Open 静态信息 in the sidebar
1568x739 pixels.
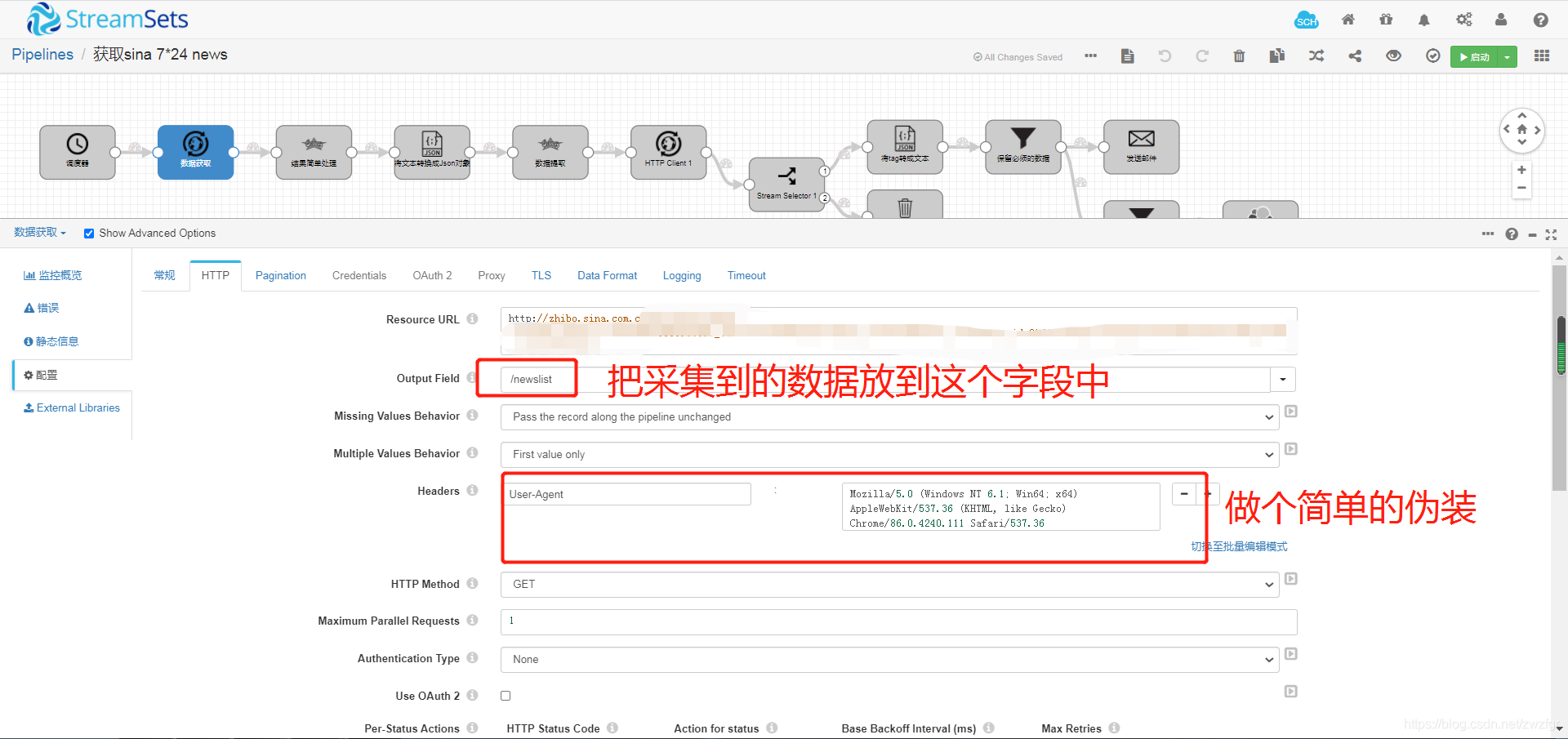(51, 341)
